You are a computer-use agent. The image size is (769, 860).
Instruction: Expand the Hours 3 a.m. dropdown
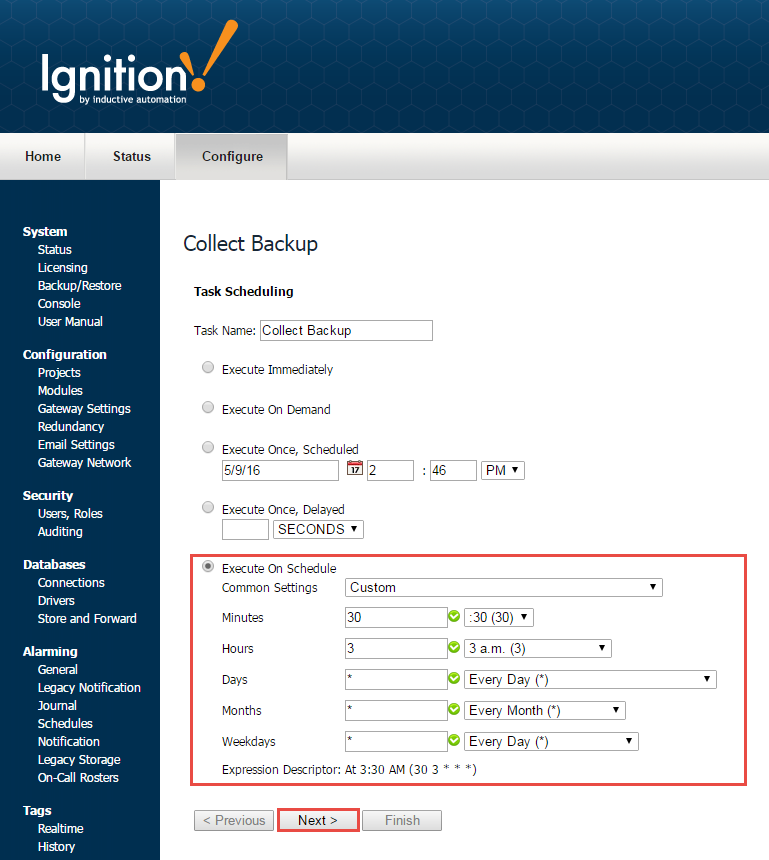(537, 648)
